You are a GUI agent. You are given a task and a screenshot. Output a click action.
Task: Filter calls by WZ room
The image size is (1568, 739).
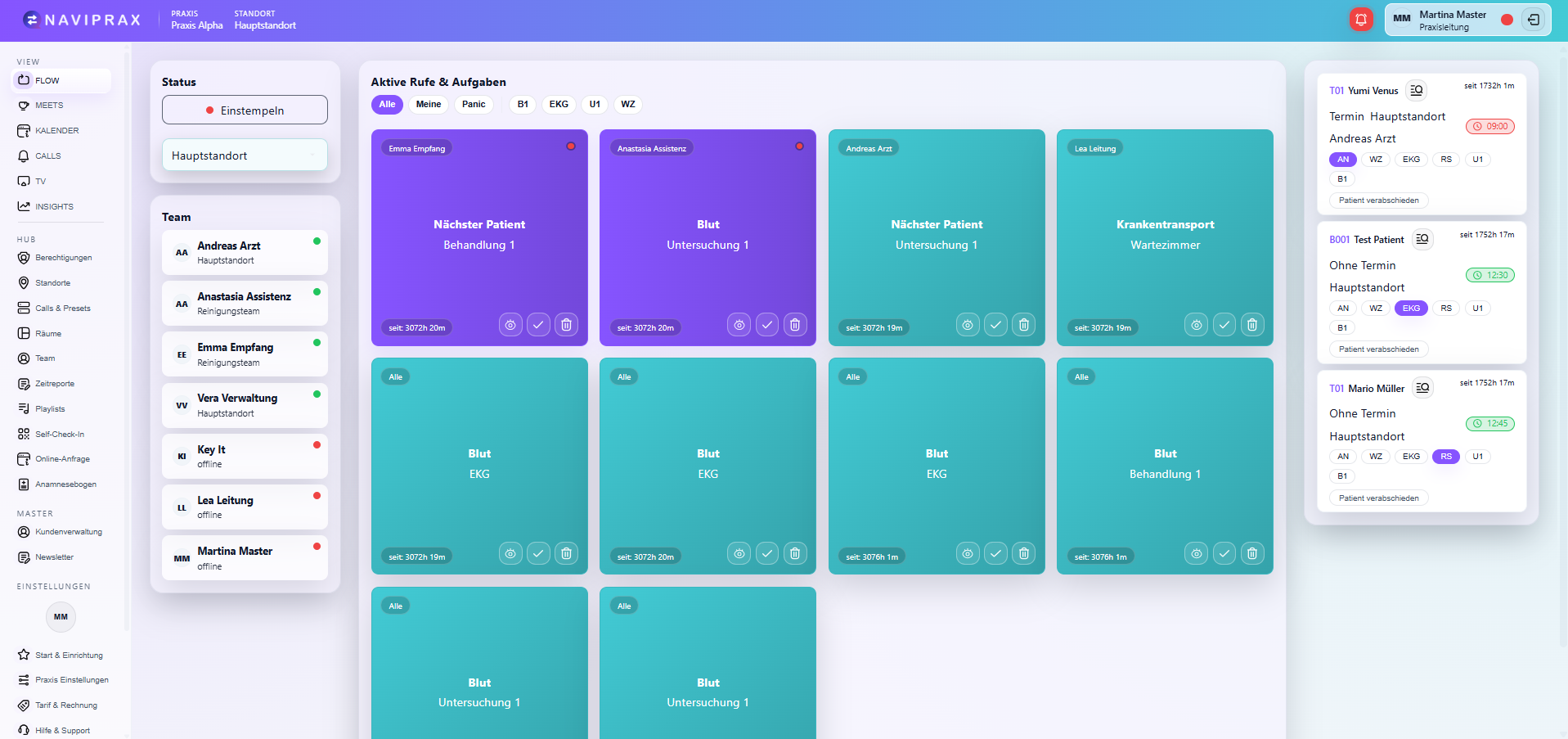(x=627, y=104)
